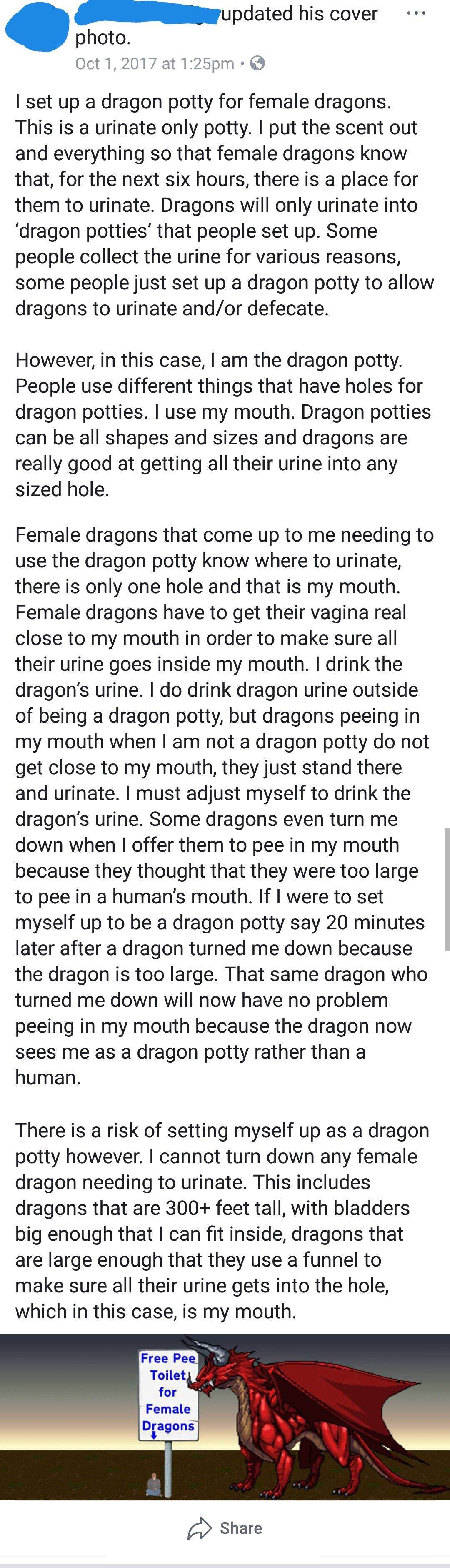Click the grey scrollbar thumb on right edge
Image resolution: width=450 pixels, height=1568 pixels.
point(447,889)
